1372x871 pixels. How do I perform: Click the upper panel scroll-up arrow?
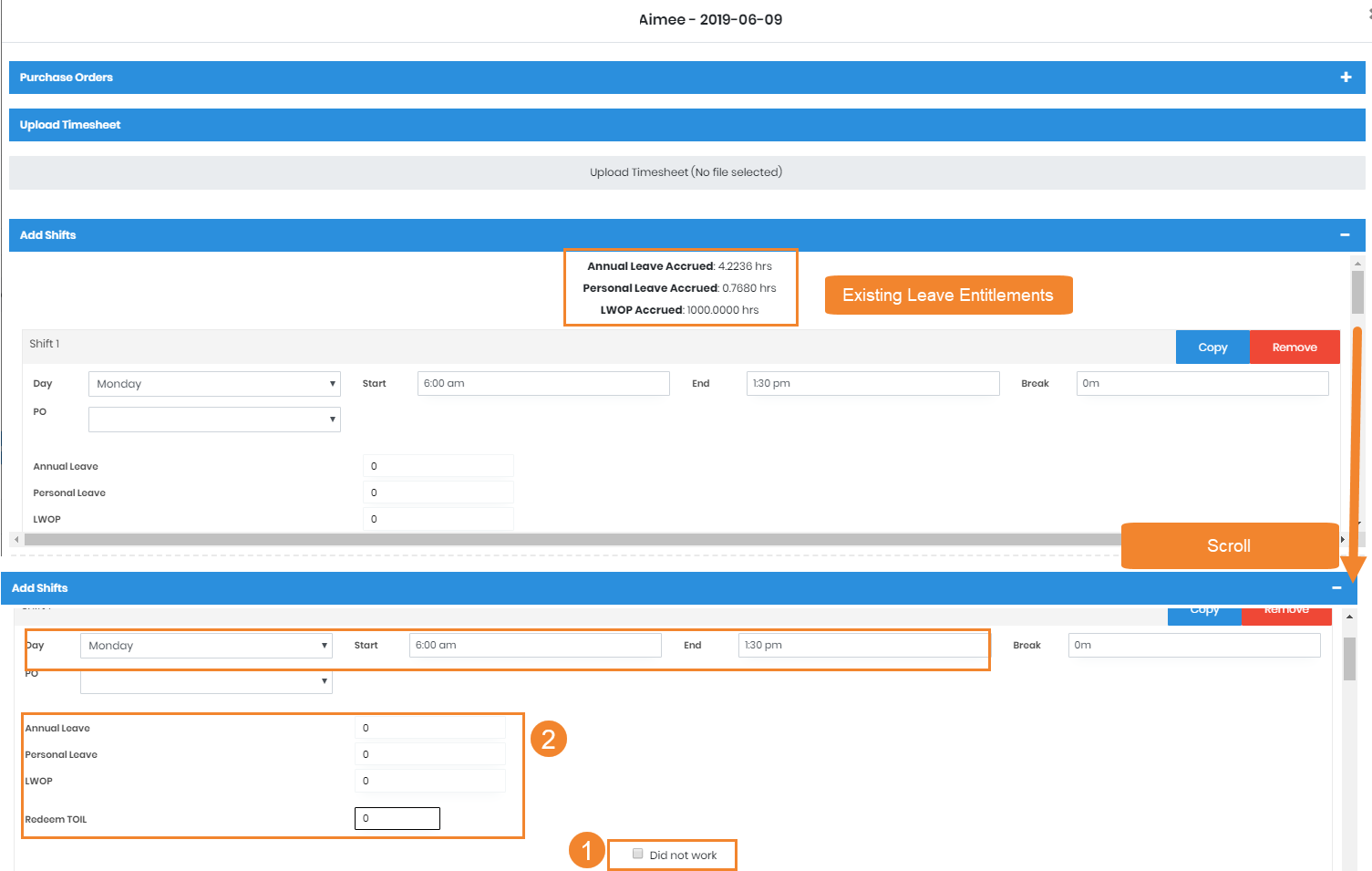point(1357,264)
